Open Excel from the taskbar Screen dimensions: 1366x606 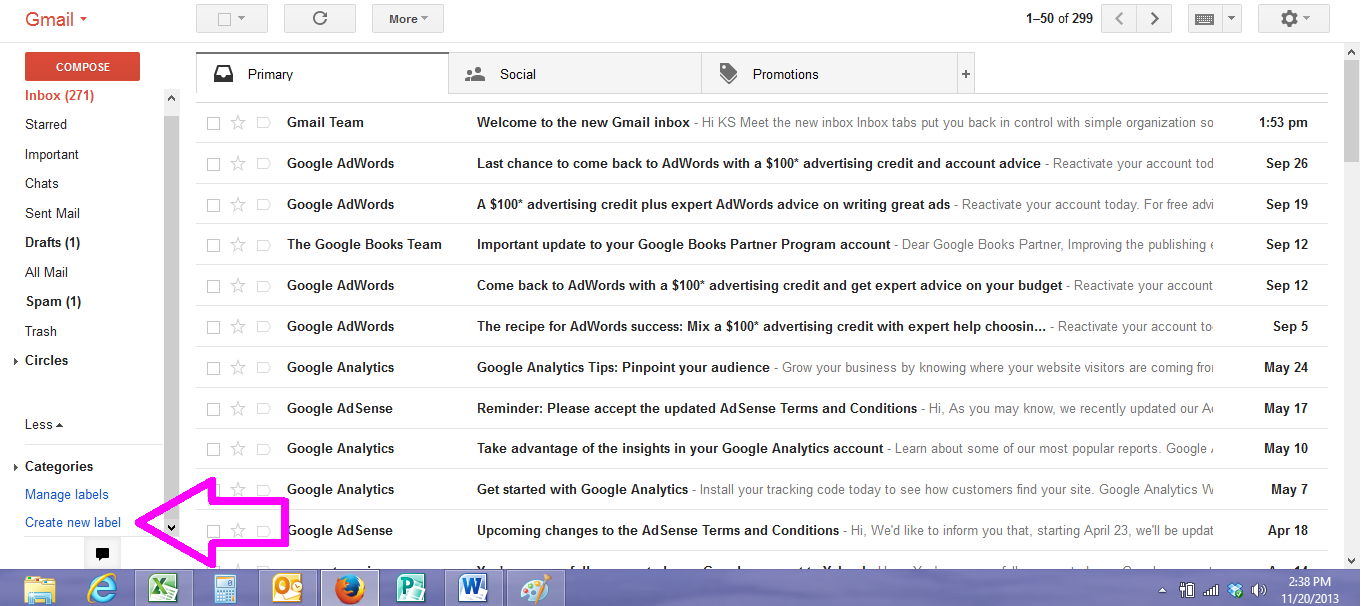tap(163, 589)
